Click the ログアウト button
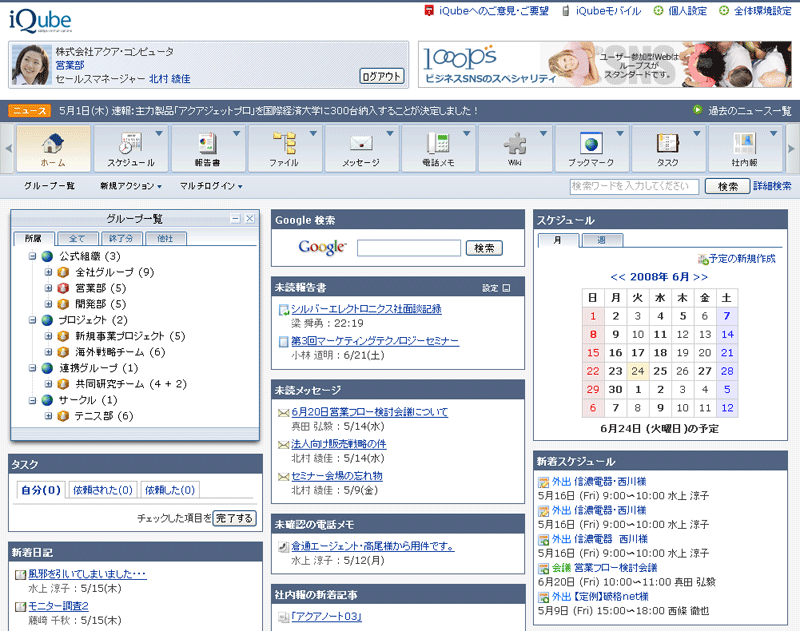This screenshot has width=800, height=631. (x=382, y=77)
